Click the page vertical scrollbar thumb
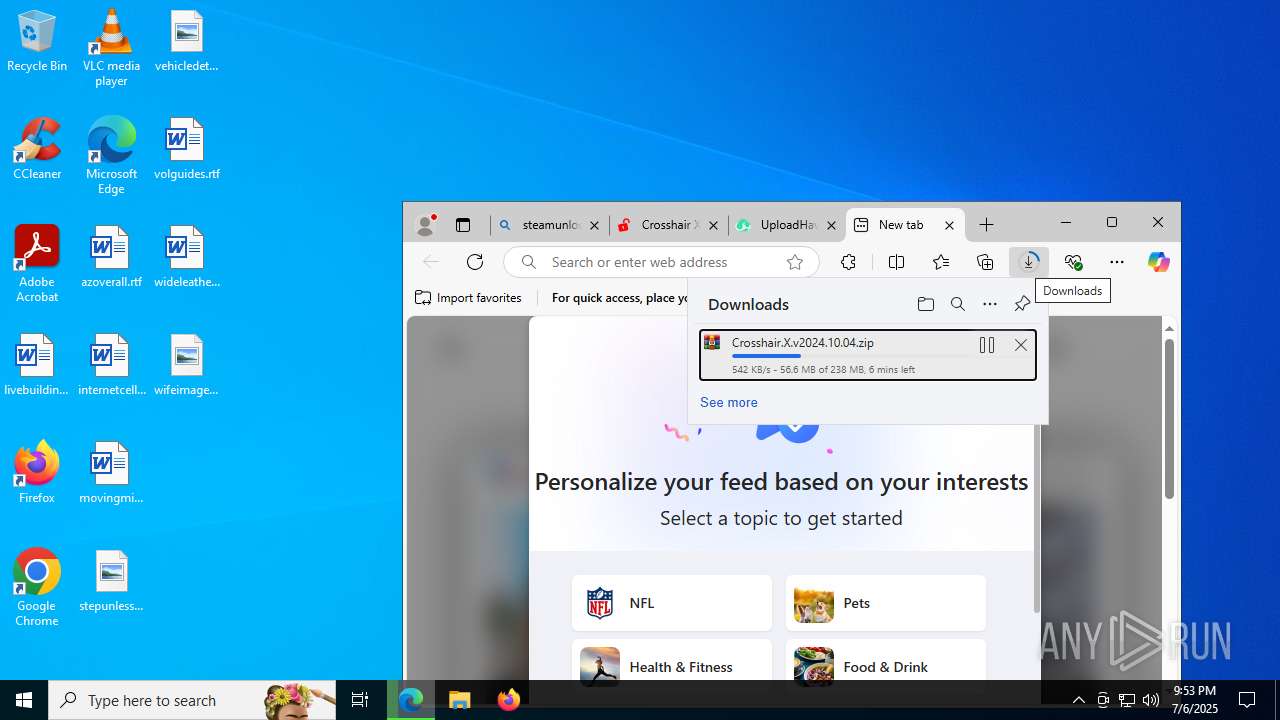 (1169, 418)
